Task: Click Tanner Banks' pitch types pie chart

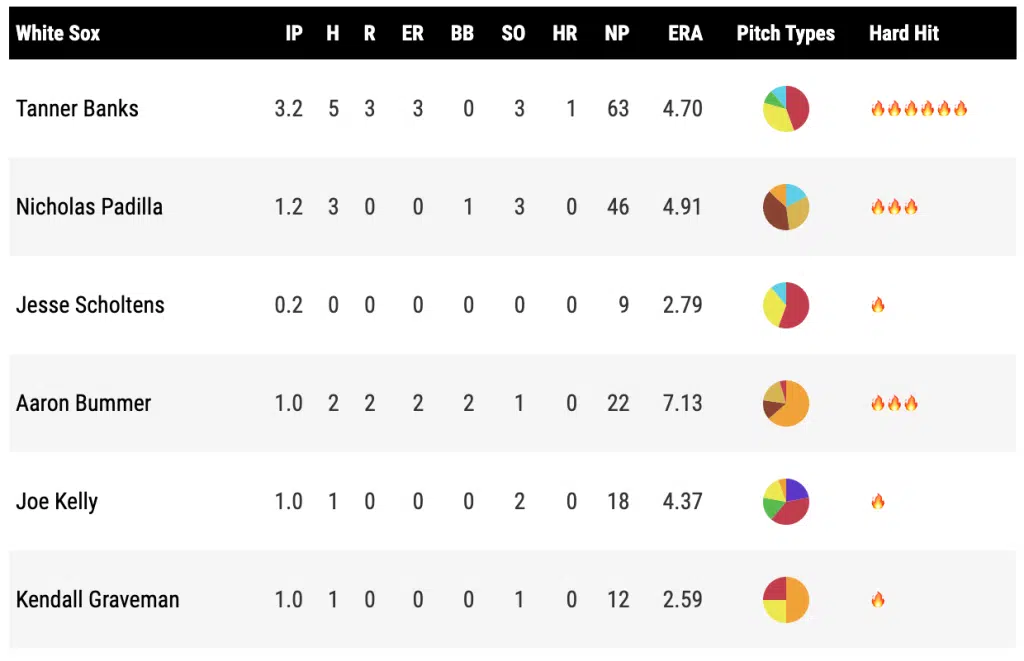Action: click(x=785, y=109)
